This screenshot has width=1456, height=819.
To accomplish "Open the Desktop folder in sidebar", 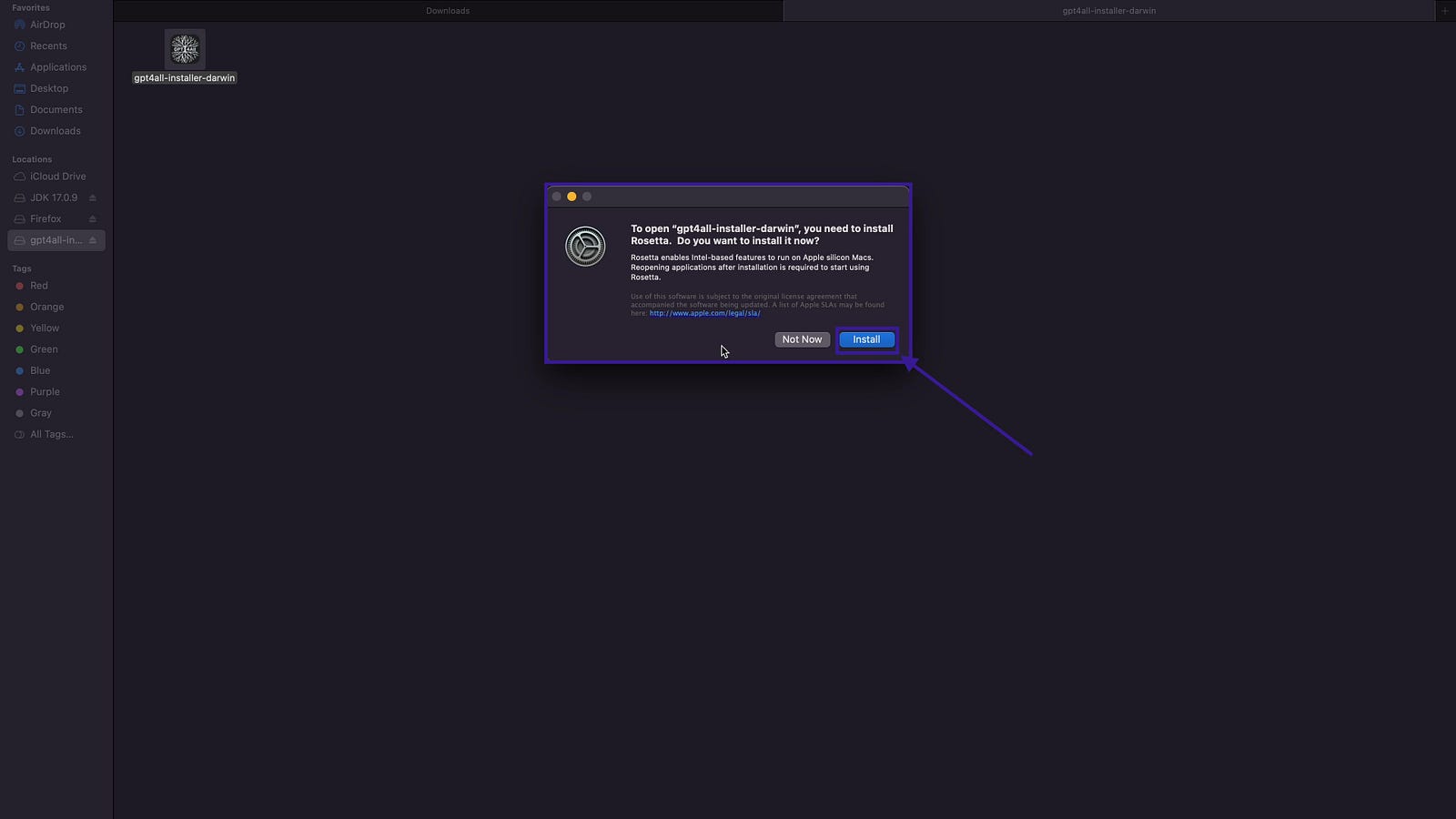I will (x=49, y=88).
